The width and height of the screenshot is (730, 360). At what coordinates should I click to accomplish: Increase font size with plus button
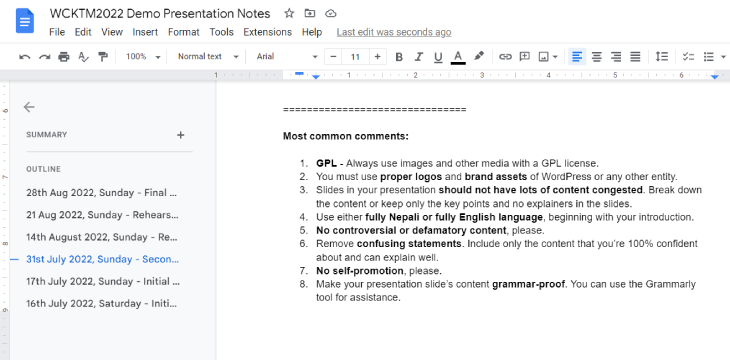(377, 57)
